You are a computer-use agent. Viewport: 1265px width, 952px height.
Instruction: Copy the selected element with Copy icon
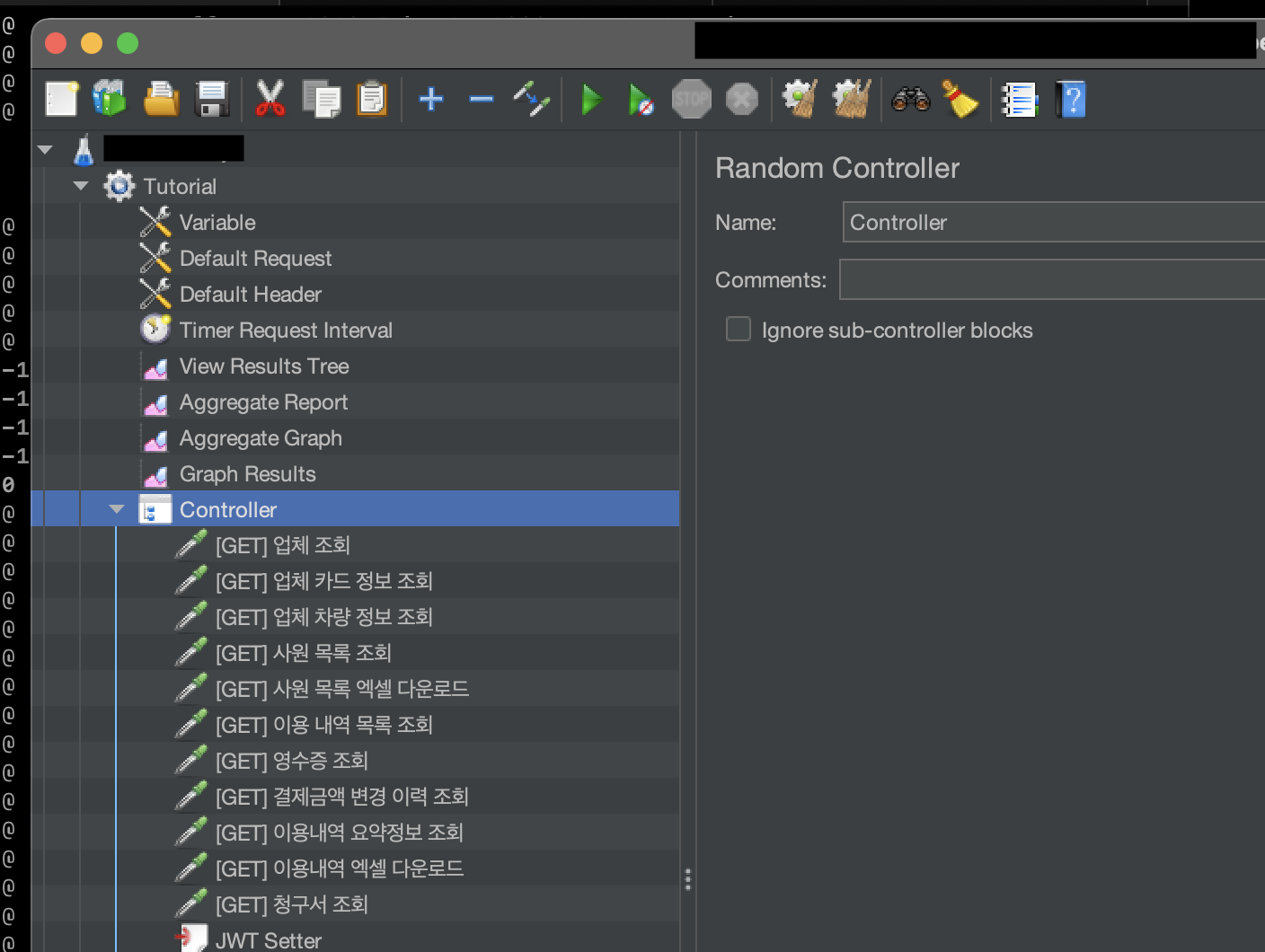pyautogui.click(x=321, y=99)
